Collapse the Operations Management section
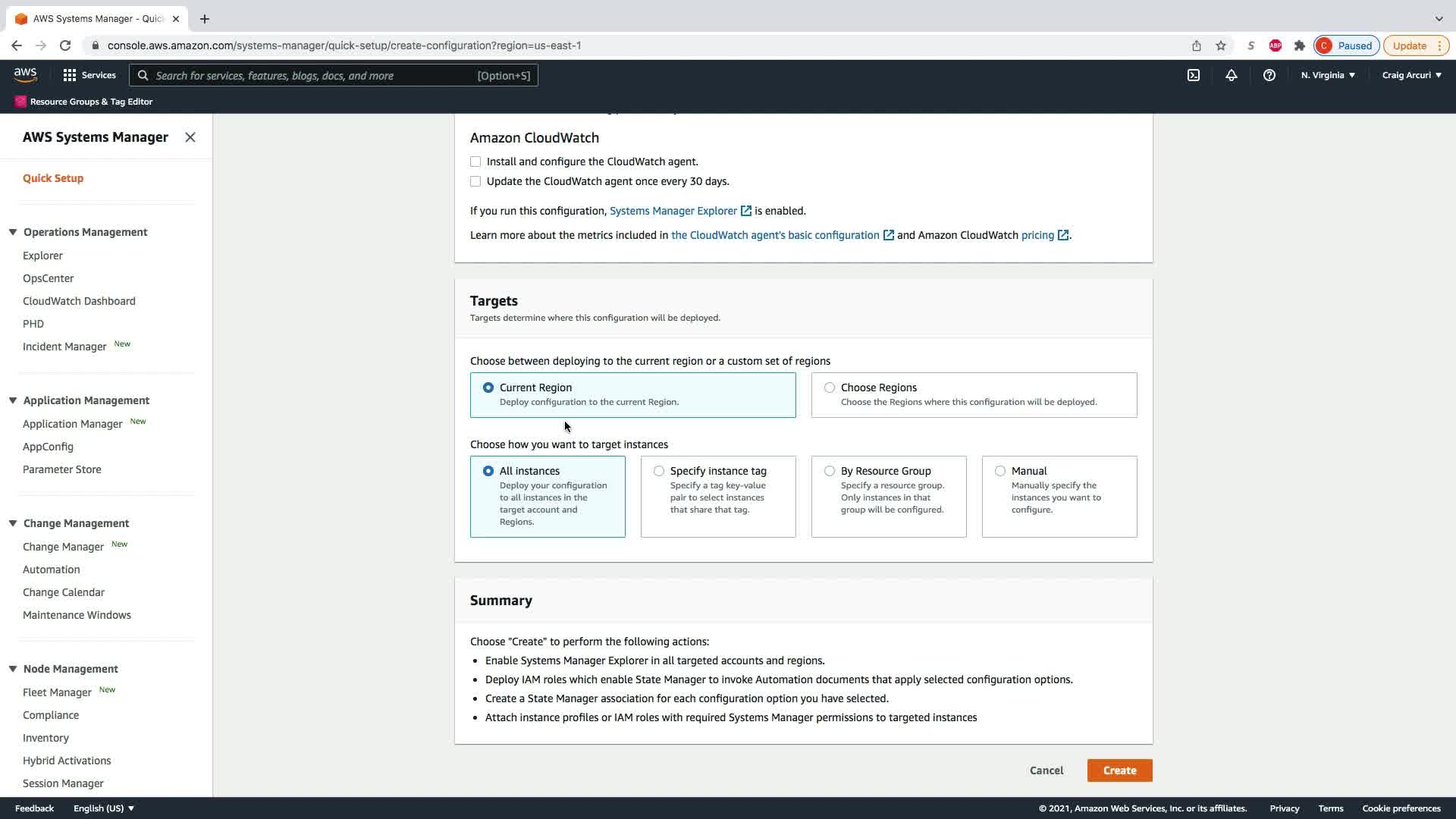This screenshot has width=1456, height=819. click(13, 232)
